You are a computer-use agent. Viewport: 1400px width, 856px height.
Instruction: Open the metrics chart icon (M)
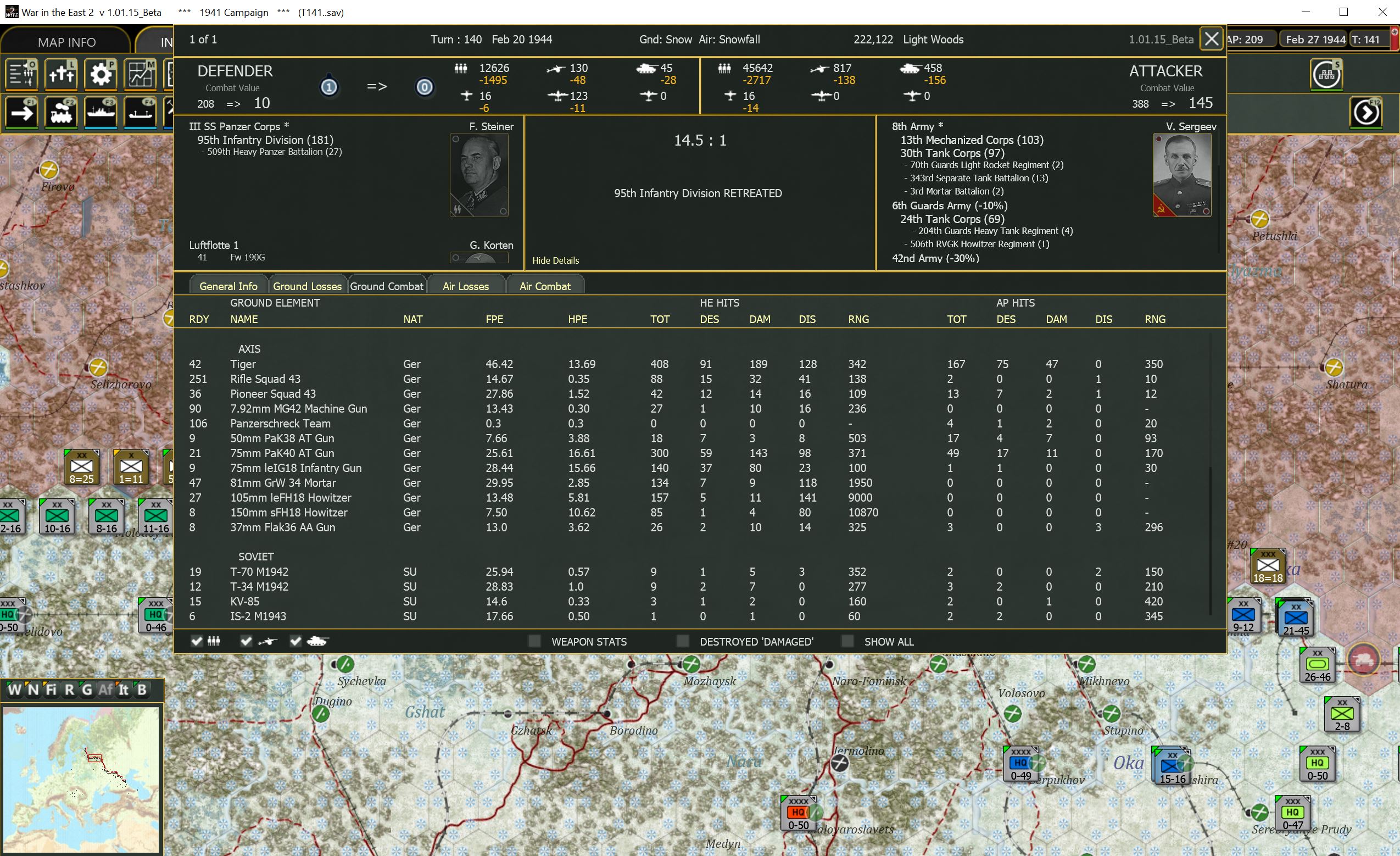click(x=141, y=75)
